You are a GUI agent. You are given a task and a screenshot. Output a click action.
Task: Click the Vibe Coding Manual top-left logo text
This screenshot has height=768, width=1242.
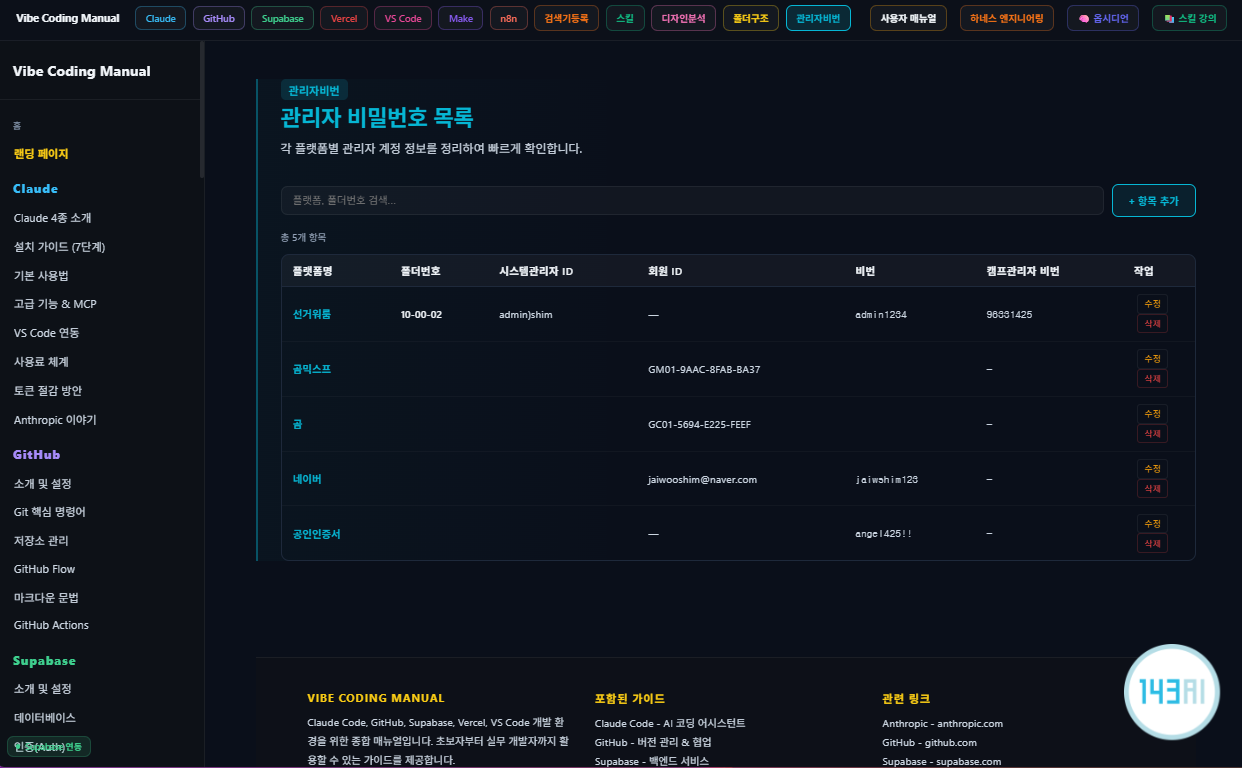pos(67,18)
